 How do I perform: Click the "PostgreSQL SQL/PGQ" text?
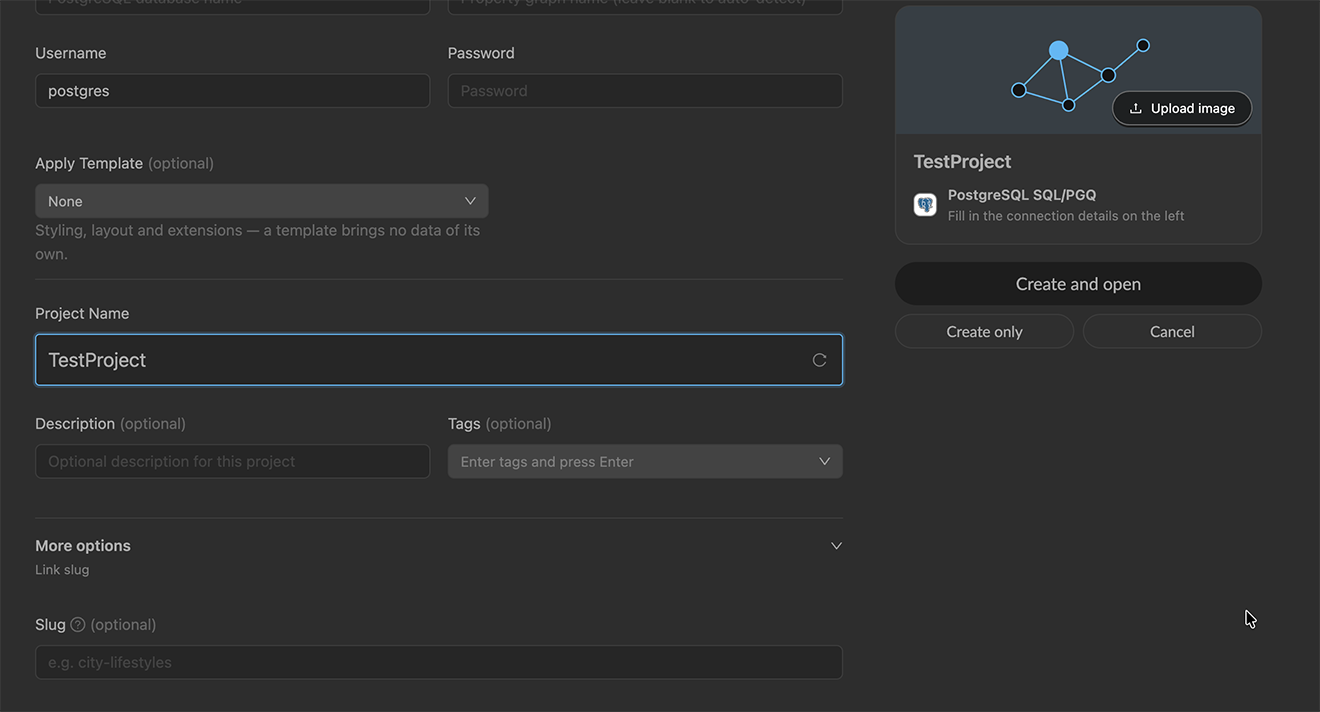(x=1022, y=195)
